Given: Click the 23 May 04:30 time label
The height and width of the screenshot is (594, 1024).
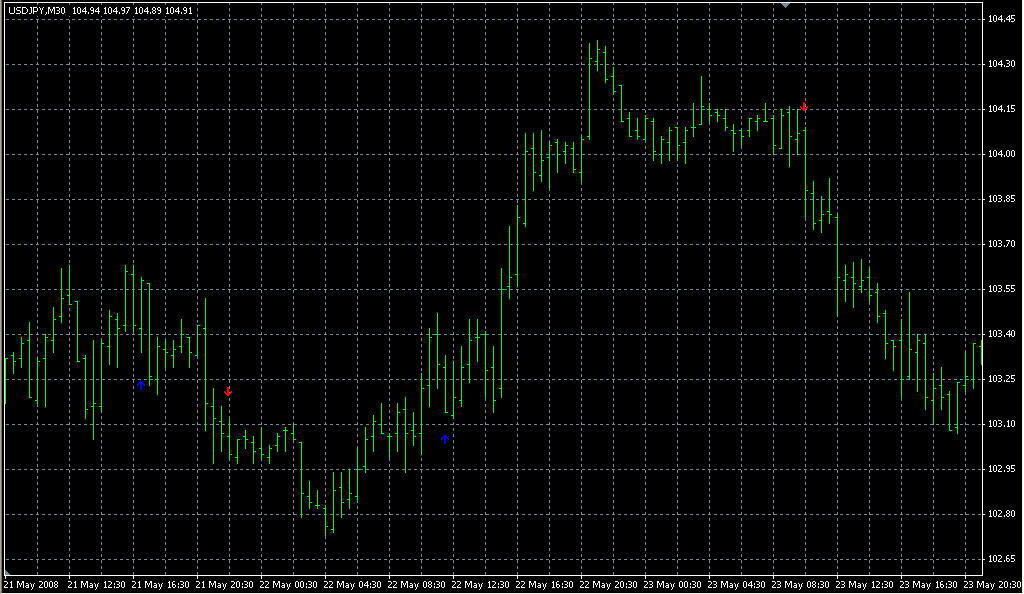Looking at the screenshot, I should [x=737, y=585].
